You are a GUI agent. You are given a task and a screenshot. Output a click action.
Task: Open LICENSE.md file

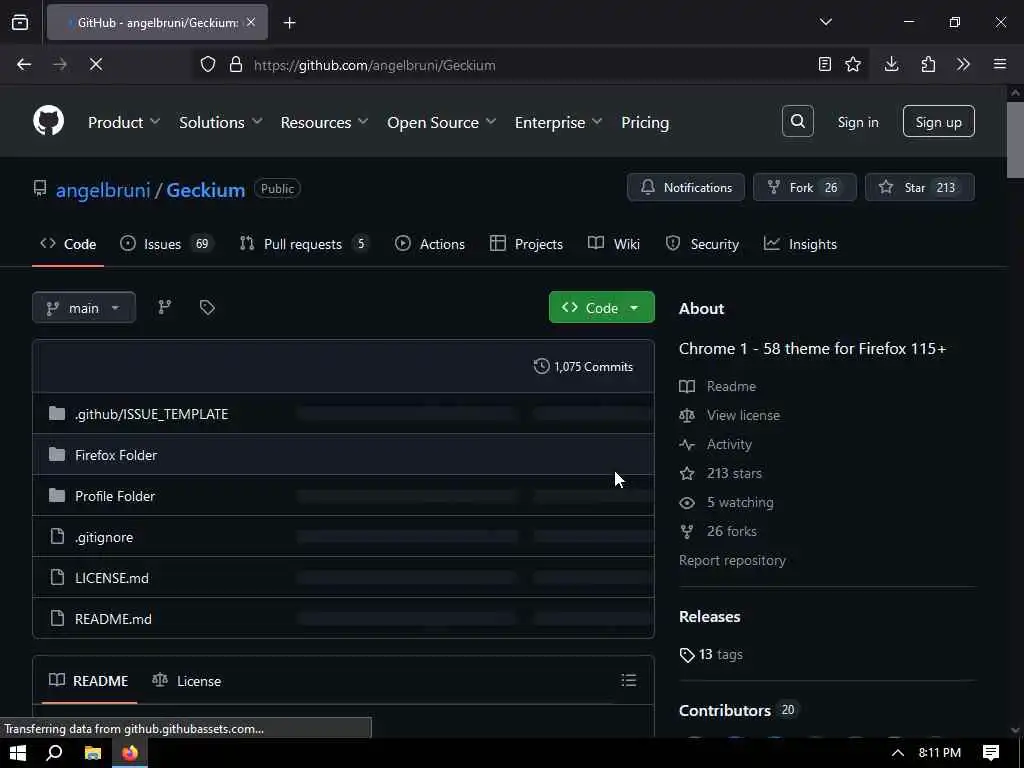pos(112,578)
